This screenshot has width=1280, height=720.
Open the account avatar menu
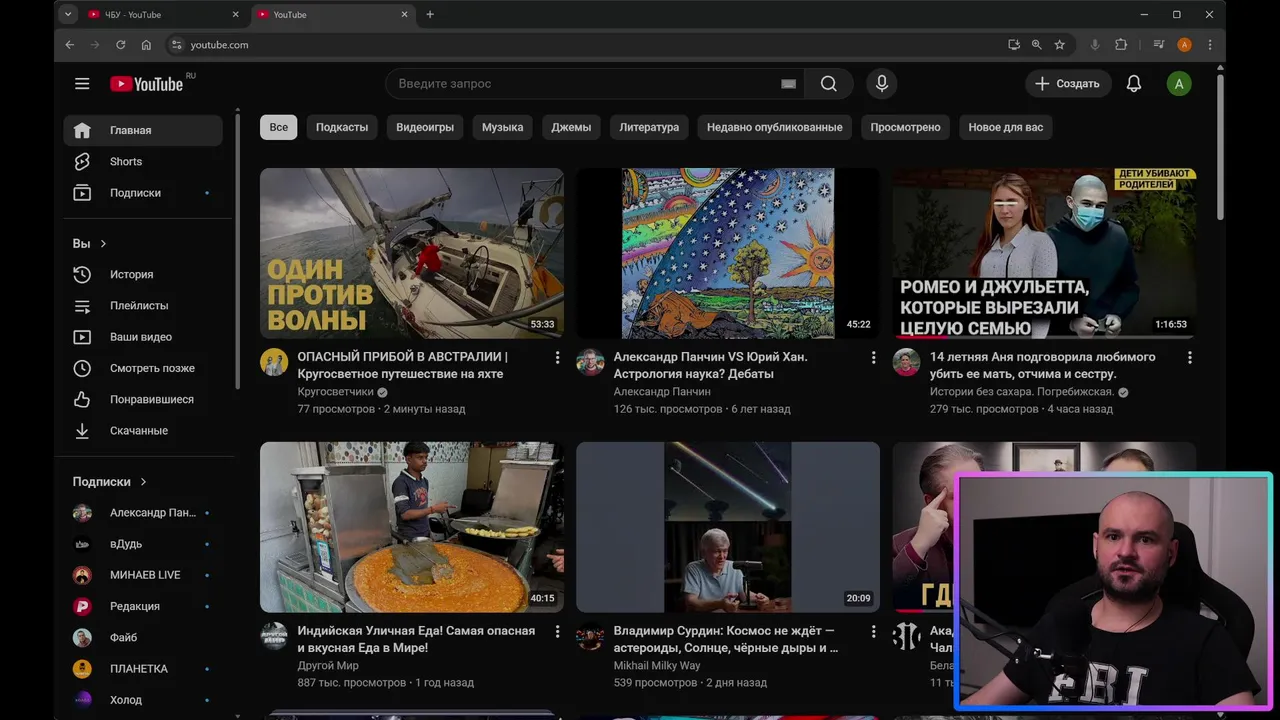(x=1179, y=84)
